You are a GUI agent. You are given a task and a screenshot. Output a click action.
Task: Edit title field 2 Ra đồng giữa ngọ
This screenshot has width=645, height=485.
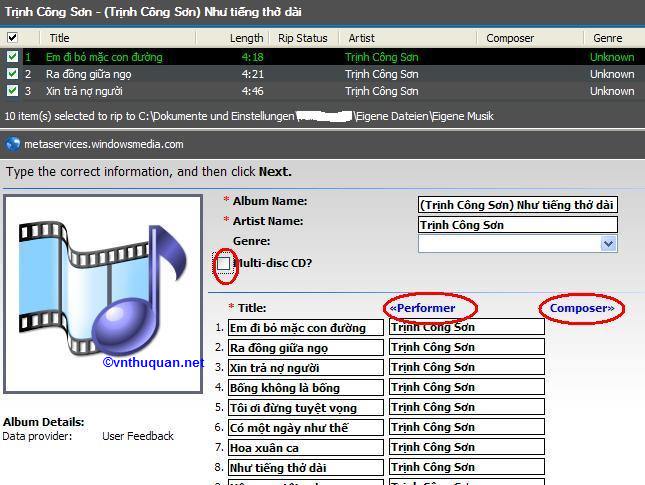(x=306, y=348)
